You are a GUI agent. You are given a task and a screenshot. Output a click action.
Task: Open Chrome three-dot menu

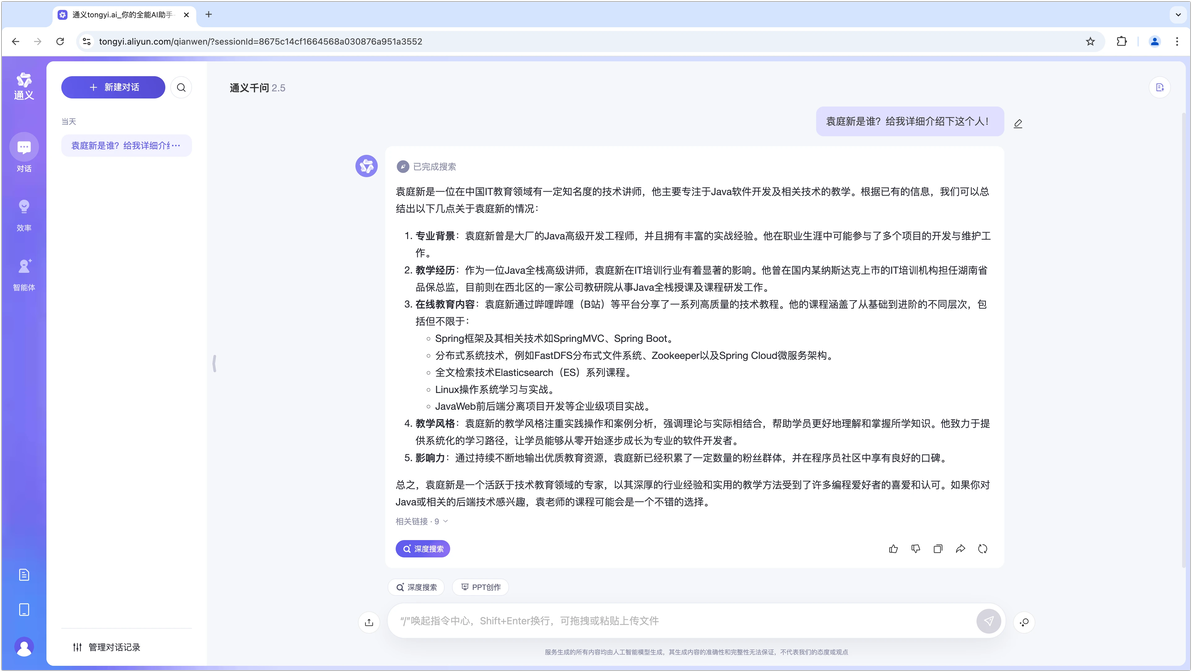1177,42
